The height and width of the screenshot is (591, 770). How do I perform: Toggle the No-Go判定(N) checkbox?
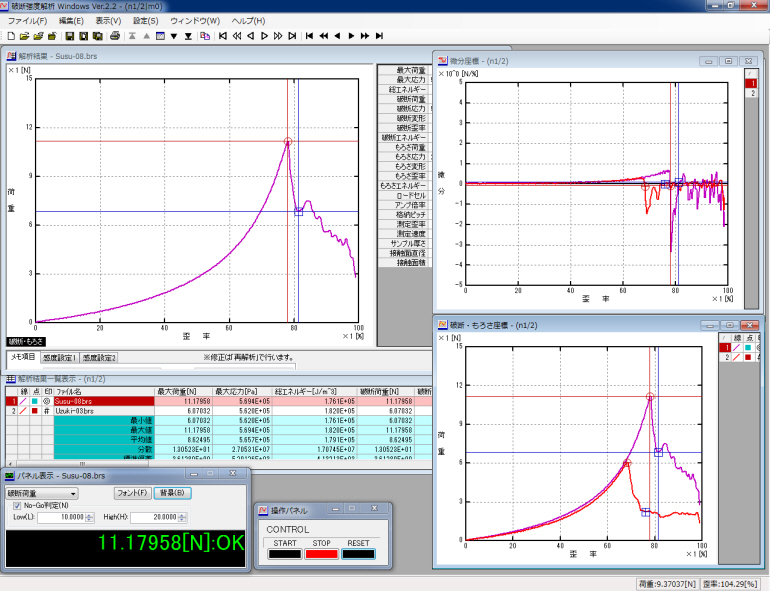(16, 506)
